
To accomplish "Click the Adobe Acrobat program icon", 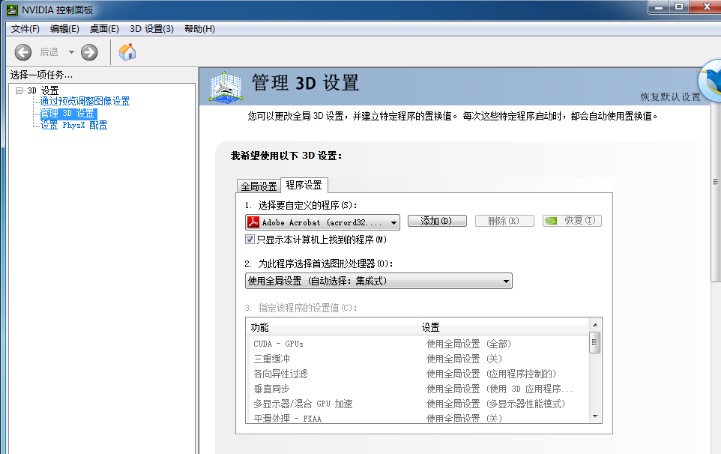I will (x=253, y=222).
